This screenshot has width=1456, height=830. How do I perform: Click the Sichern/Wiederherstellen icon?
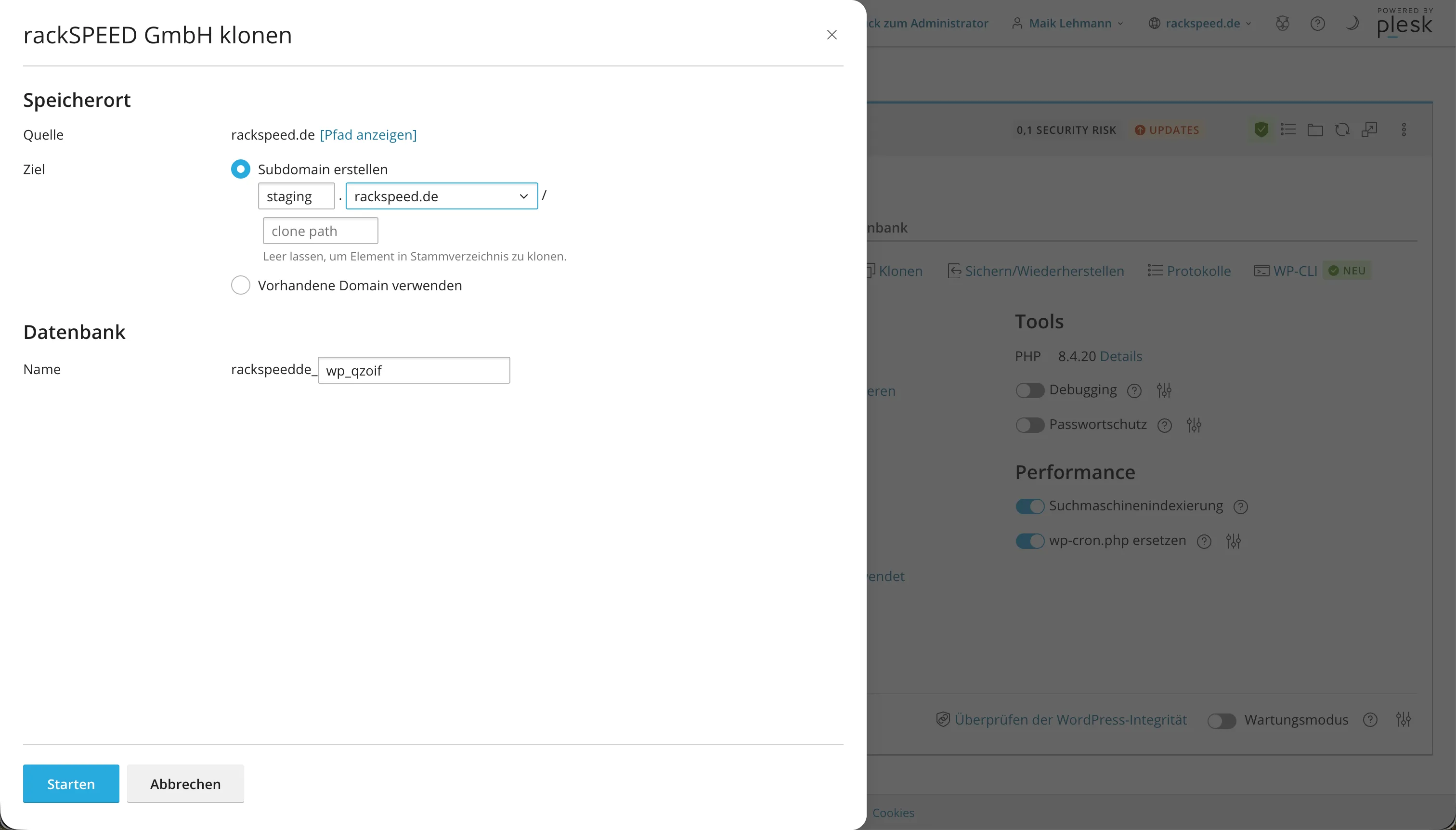pos(954,271)
